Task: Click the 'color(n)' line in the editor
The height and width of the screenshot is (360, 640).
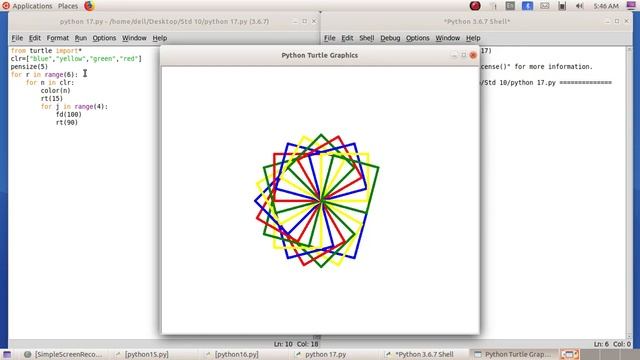Action: [x=56, y=91]
